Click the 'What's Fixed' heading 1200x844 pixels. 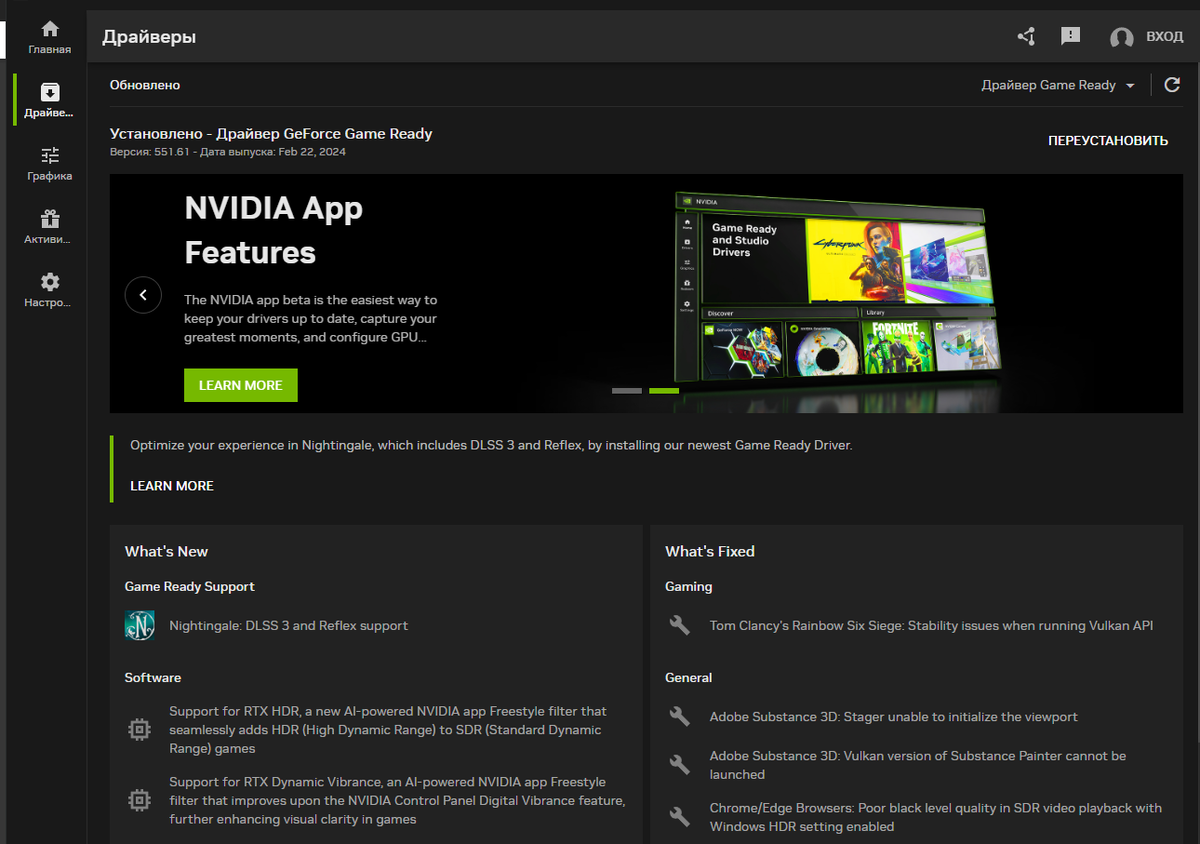[710, 551]
